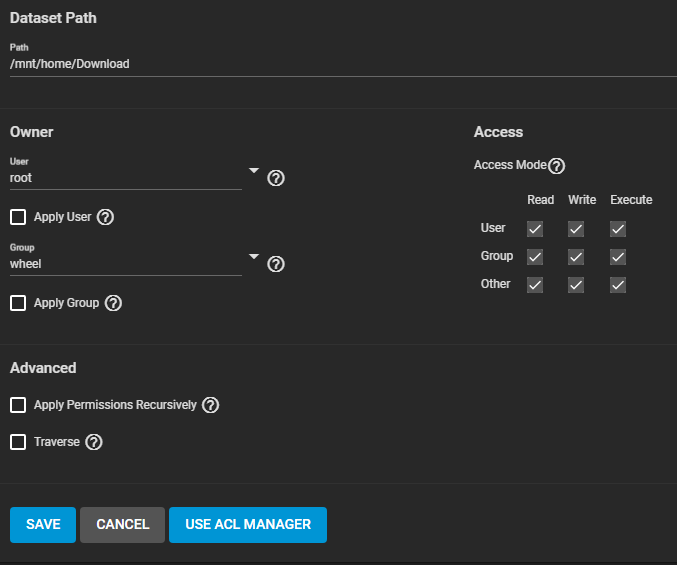Expand the User owner dropdown arrow
This screenshot has height=565, width=677.
pyautogui.click(x=254, y=171)
